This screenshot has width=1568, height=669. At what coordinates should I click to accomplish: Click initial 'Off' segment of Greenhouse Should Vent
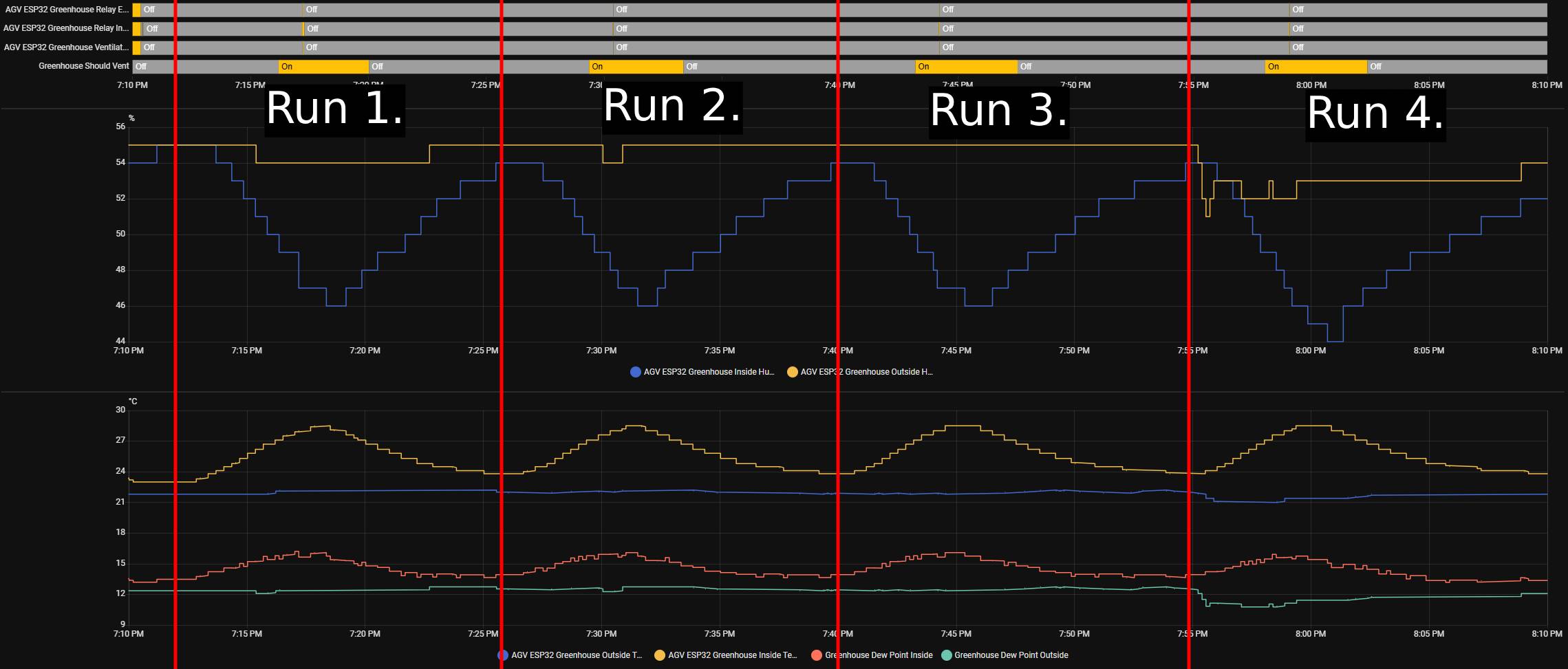pyautogui.click(x=205, y=67)
